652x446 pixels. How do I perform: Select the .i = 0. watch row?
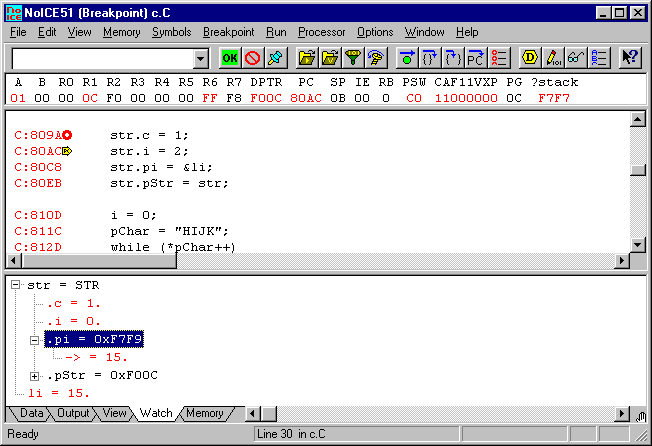click(73, 321)
